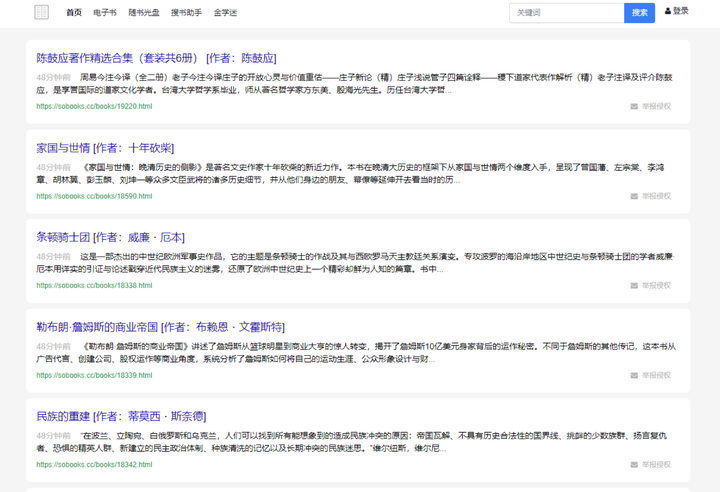Click description starting 在波兰、立陶宛、白俄罗斯和乌克兰
The height and width of the screenshot is (492, 720).
[352, 442]
